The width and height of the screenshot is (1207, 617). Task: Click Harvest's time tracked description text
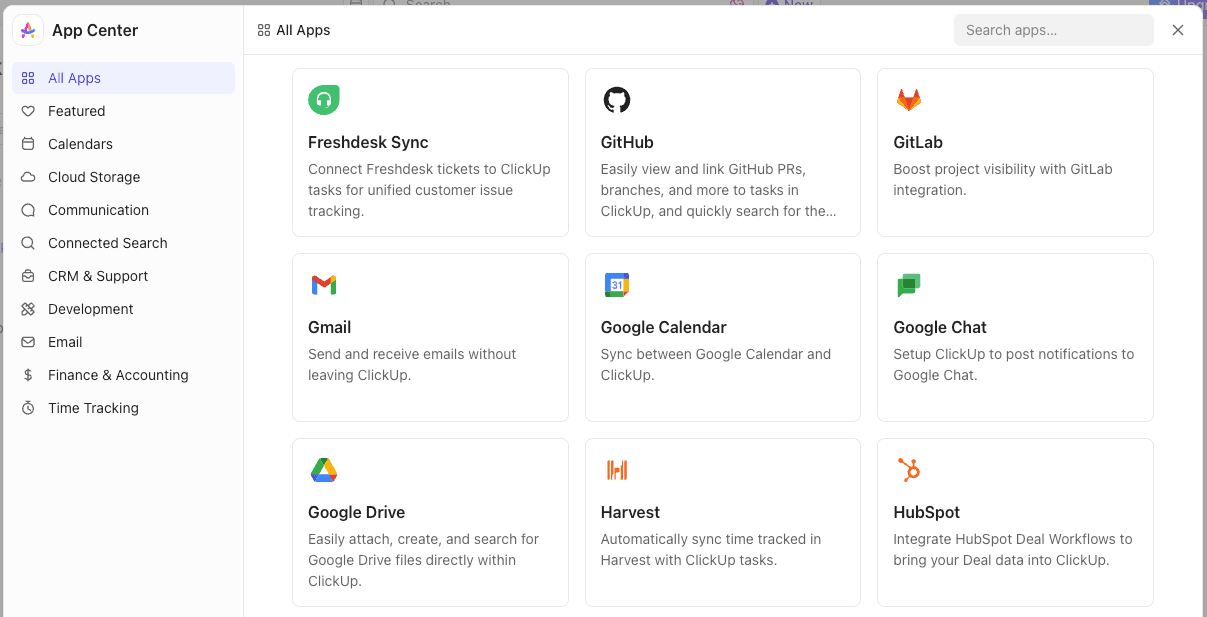point(711,549)
